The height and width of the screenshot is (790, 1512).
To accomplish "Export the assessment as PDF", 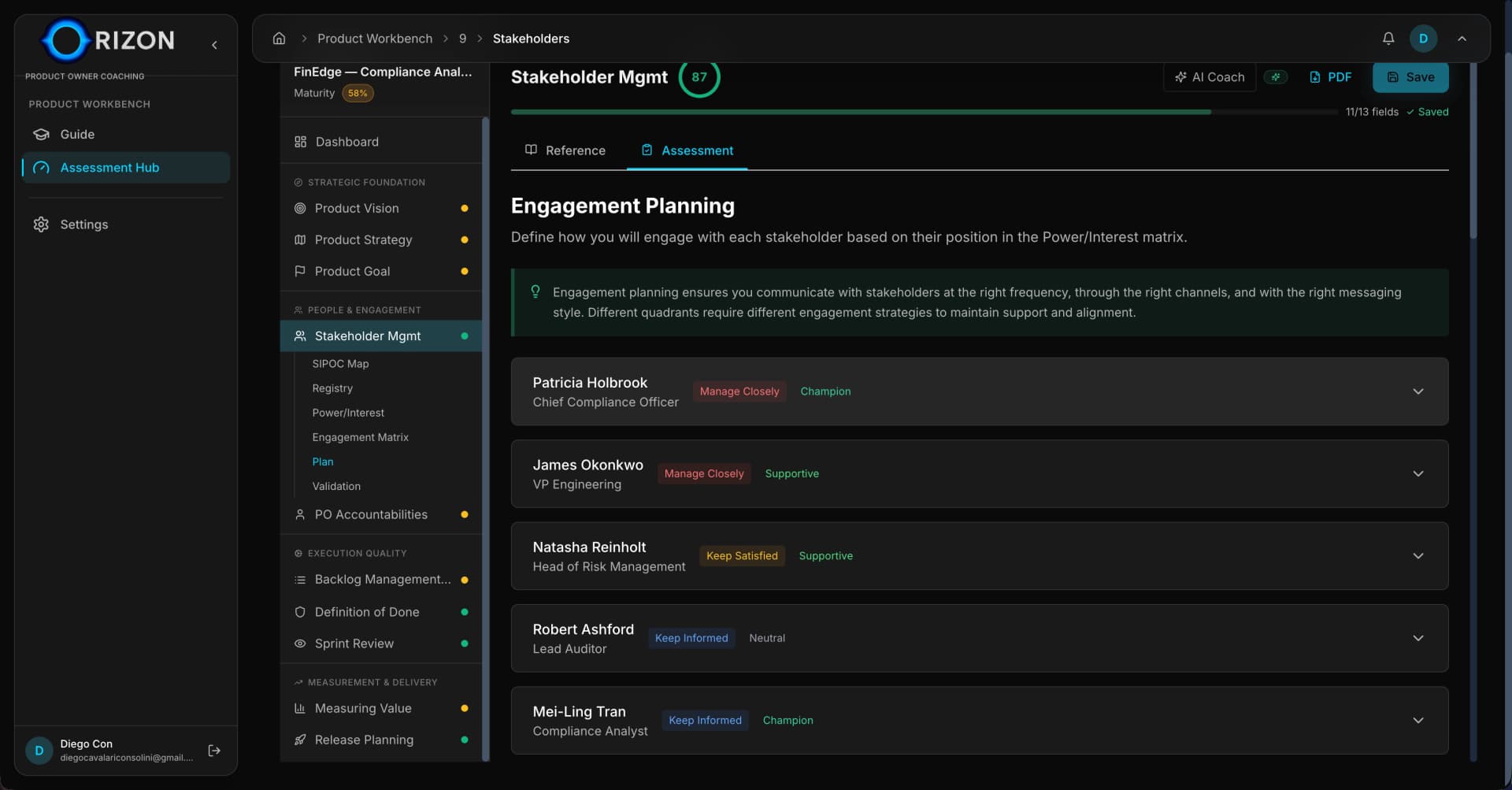I will (x=1330, y=77).
